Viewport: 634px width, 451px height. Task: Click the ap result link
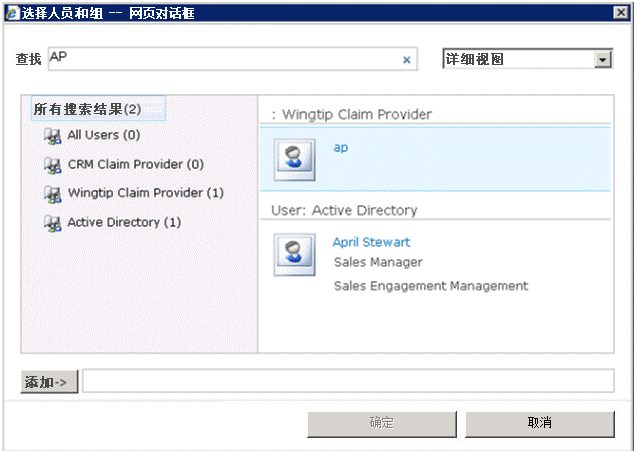pyautogui.click(x=340, y=147)
